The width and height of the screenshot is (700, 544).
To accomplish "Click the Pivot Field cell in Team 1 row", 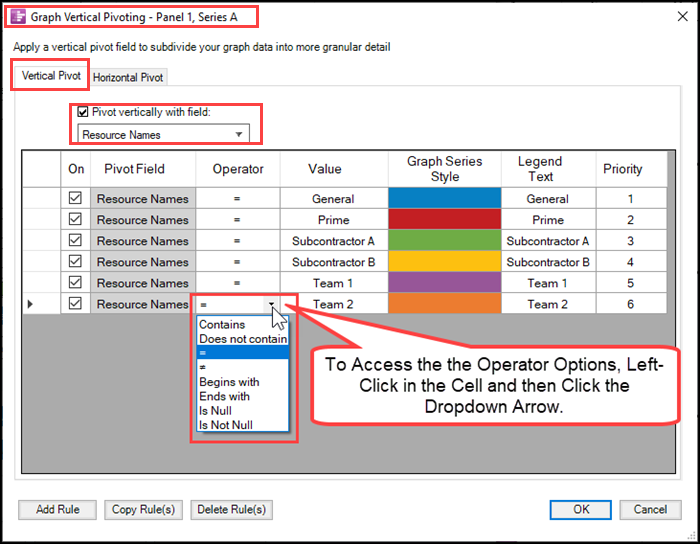I will tap(143, 282).
